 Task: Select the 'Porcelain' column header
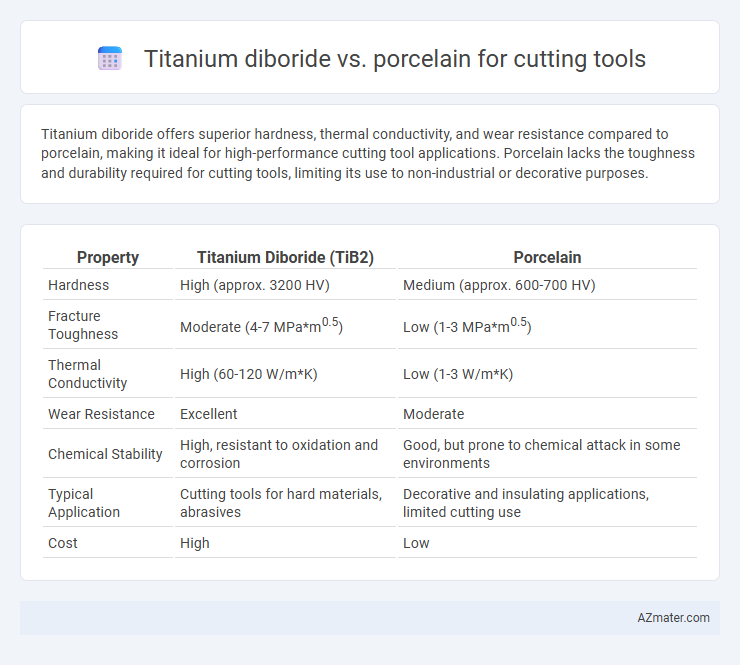point(547,257)
